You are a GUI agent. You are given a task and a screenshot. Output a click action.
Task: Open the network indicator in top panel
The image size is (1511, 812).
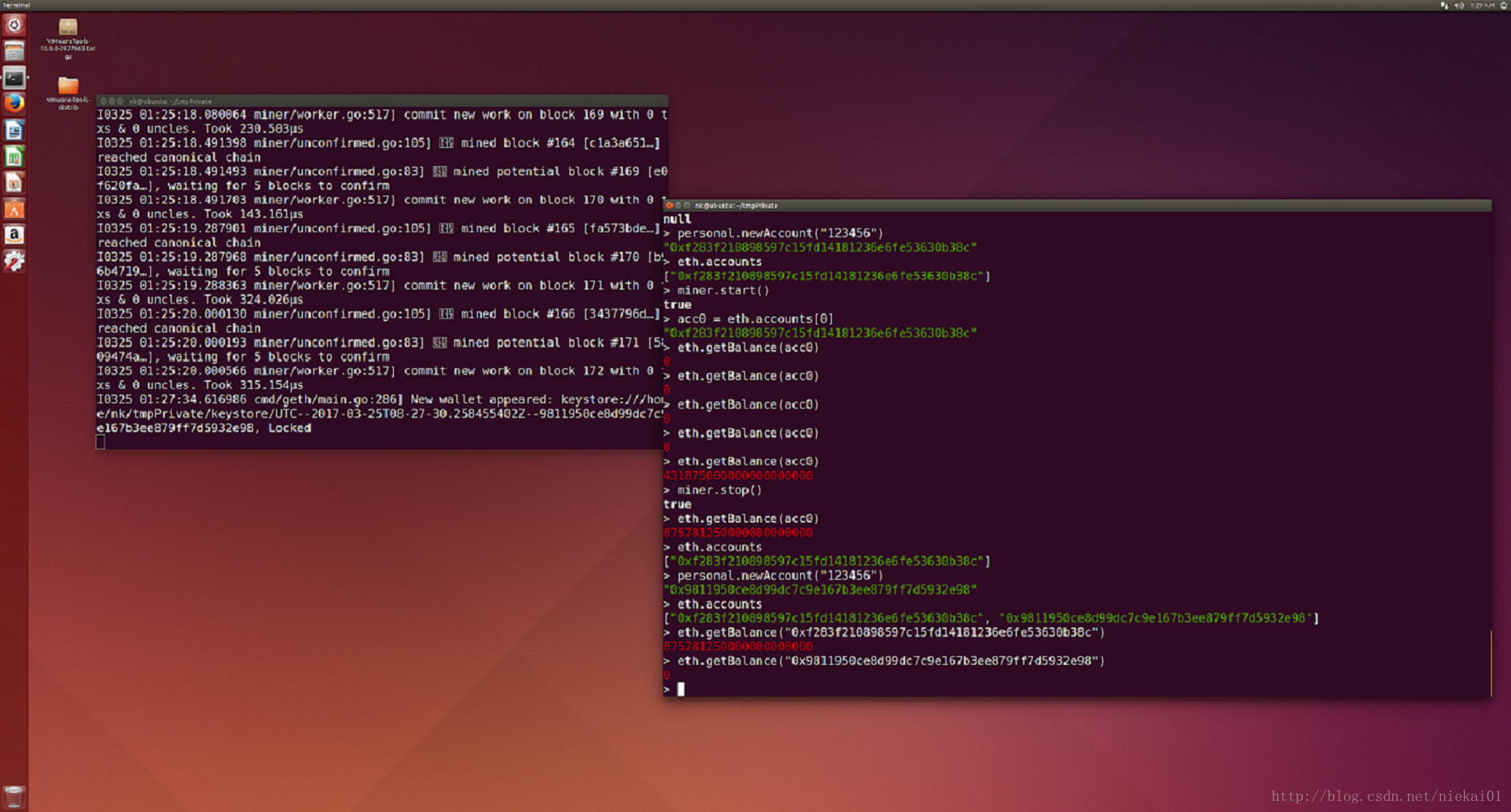[x=1444, y=5]
